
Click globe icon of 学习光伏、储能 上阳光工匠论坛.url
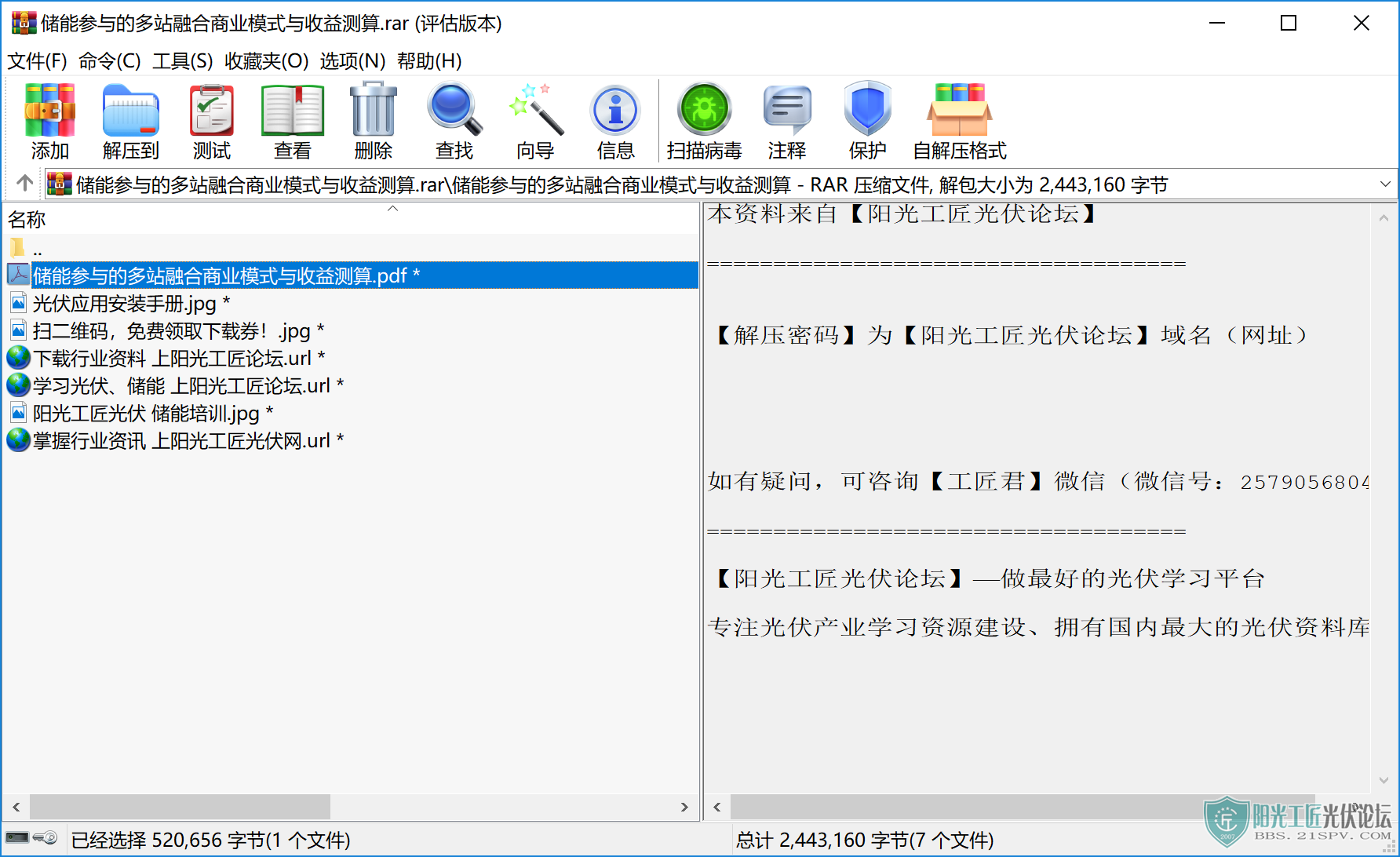click(19, 385)
